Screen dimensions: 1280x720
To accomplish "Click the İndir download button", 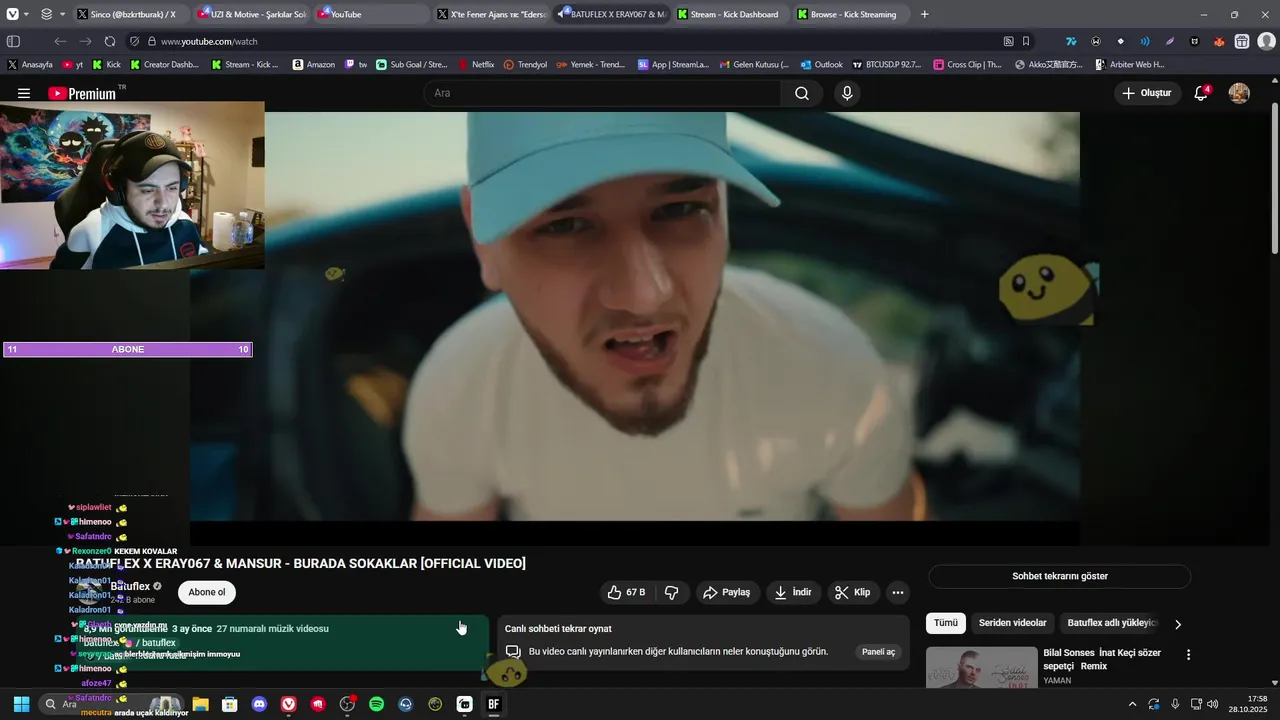I will (793, 592).
